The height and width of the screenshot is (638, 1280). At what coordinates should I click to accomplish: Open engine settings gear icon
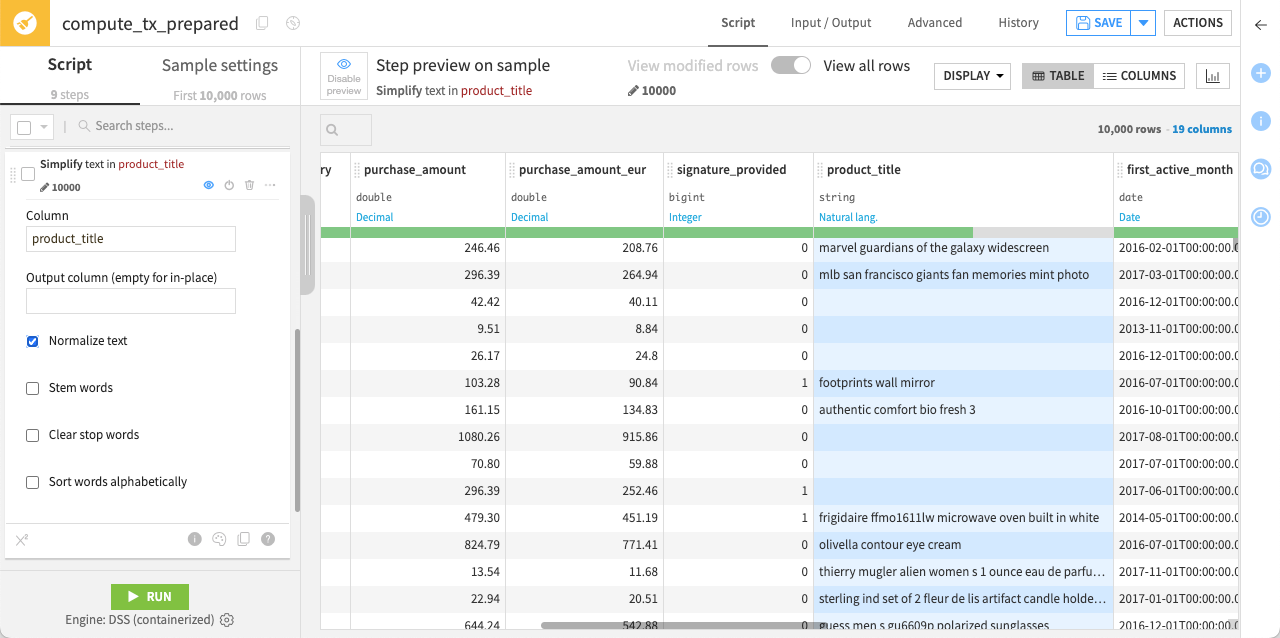227,620
